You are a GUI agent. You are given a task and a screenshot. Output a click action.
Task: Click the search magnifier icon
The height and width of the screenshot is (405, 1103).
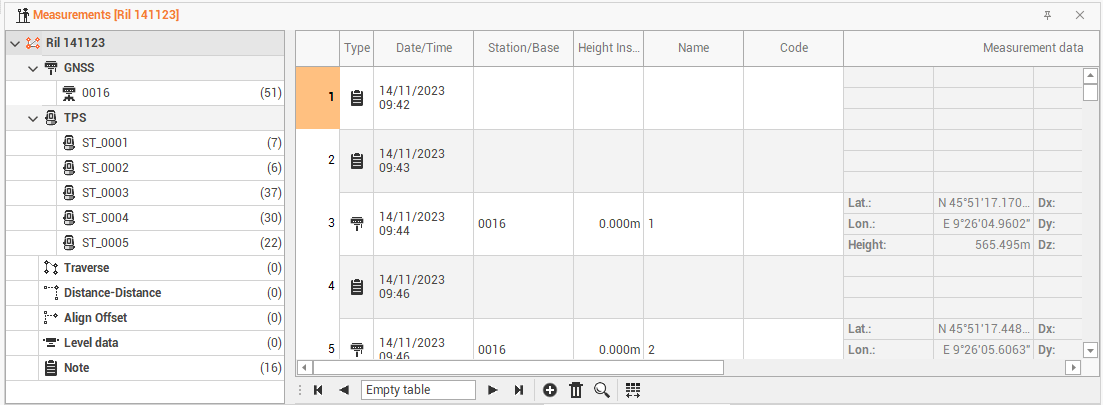click(602, 390)
